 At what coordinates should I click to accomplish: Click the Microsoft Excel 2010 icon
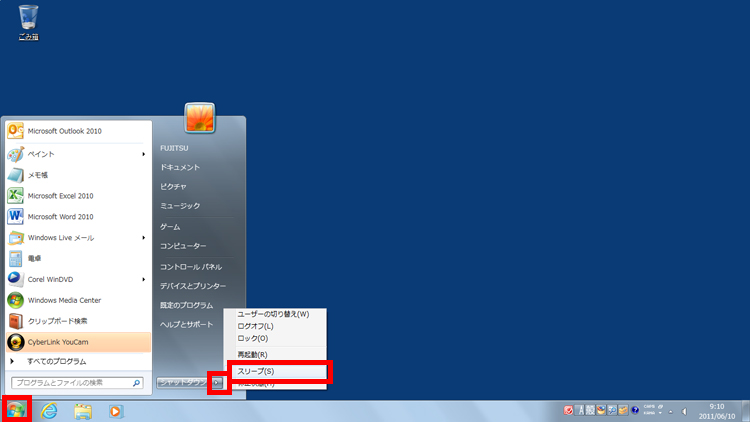point(15,196)
